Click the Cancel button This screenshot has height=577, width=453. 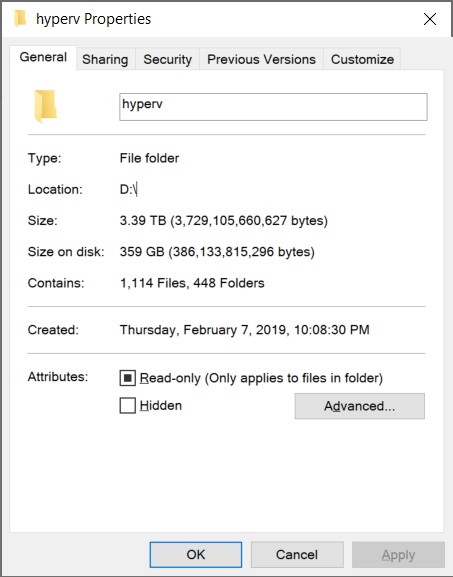[x=297, y=555]
